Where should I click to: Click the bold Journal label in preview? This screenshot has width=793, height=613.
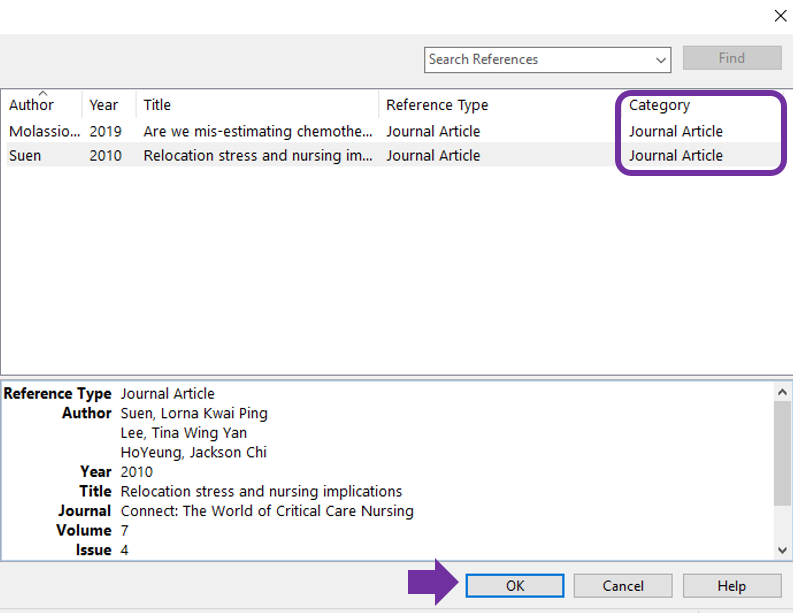pos(84,511)
